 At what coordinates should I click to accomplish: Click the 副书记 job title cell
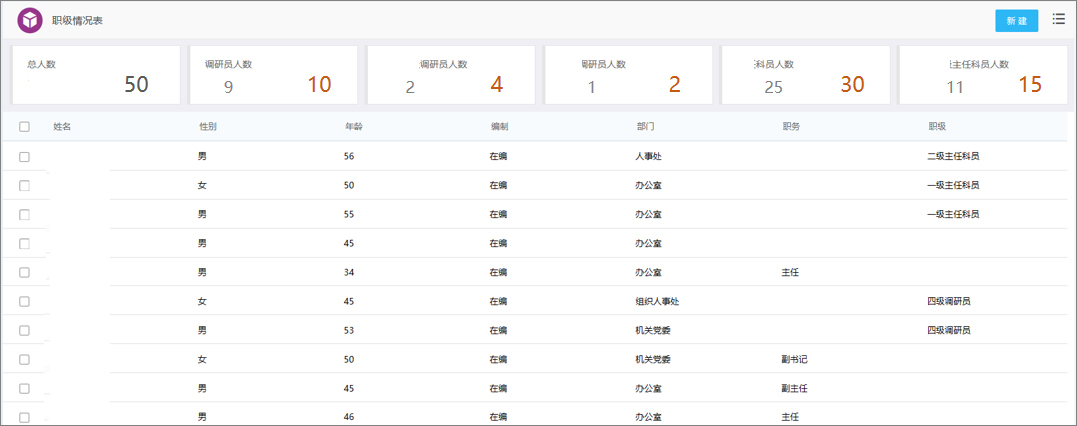794,359
